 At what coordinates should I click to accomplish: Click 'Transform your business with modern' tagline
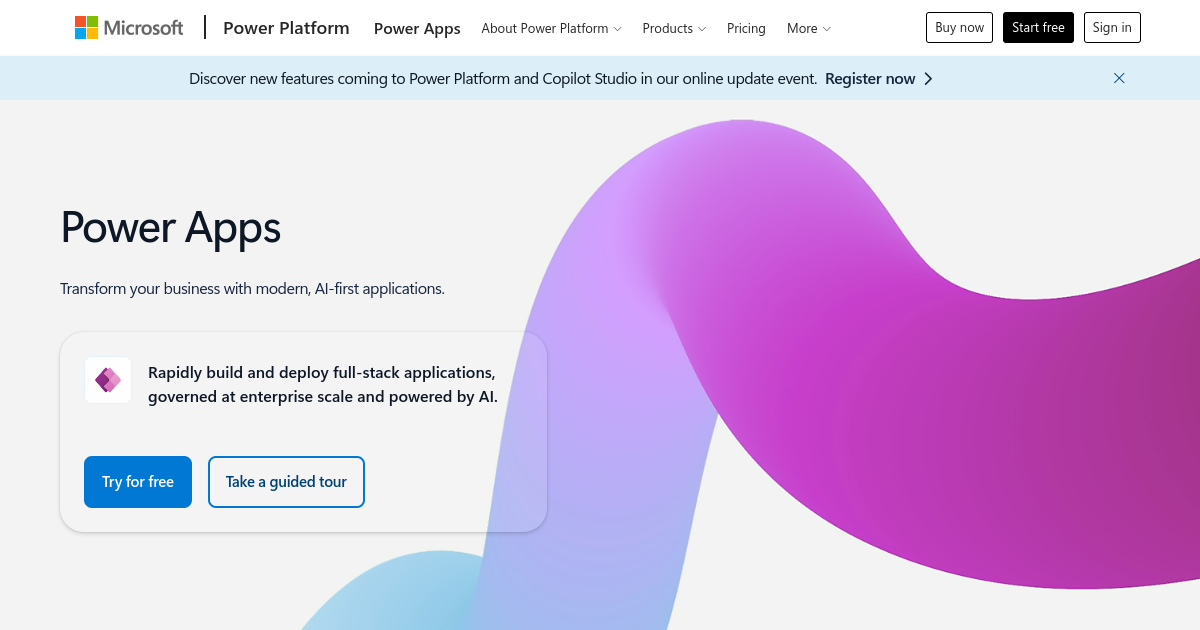pyautogui.click(x=252, y=288)
